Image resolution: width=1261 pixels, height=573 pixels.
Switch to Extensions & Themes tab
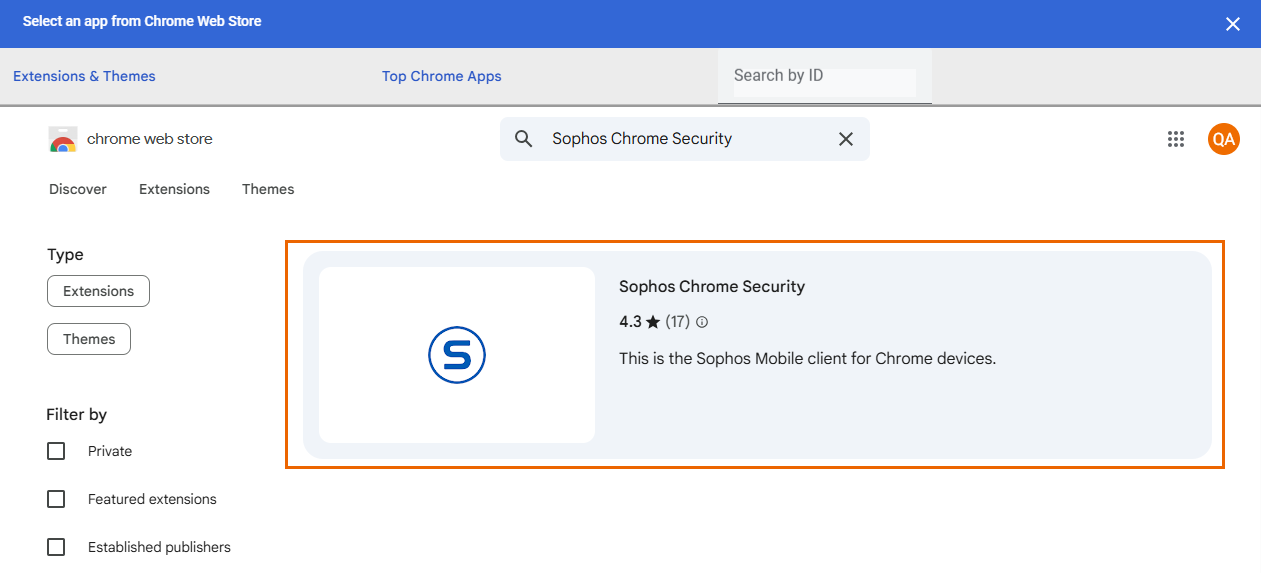[84, 76]
